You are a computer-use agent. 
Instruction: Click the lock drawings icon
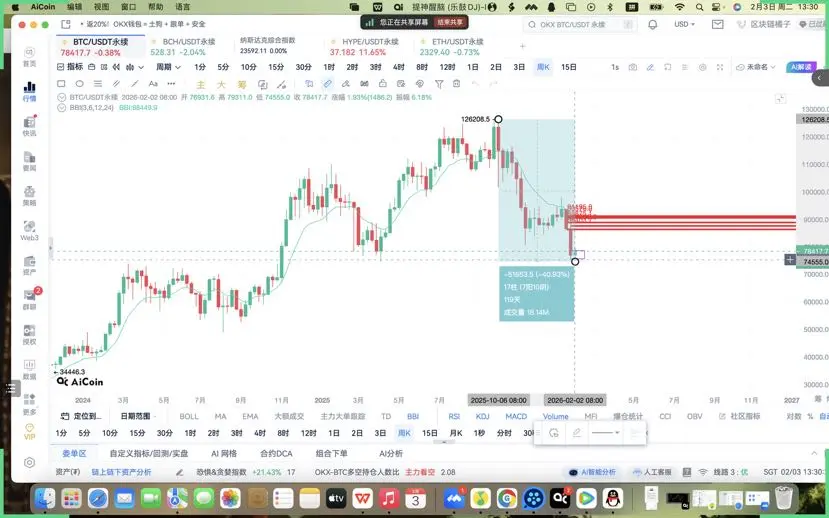[x=383, y=84]
